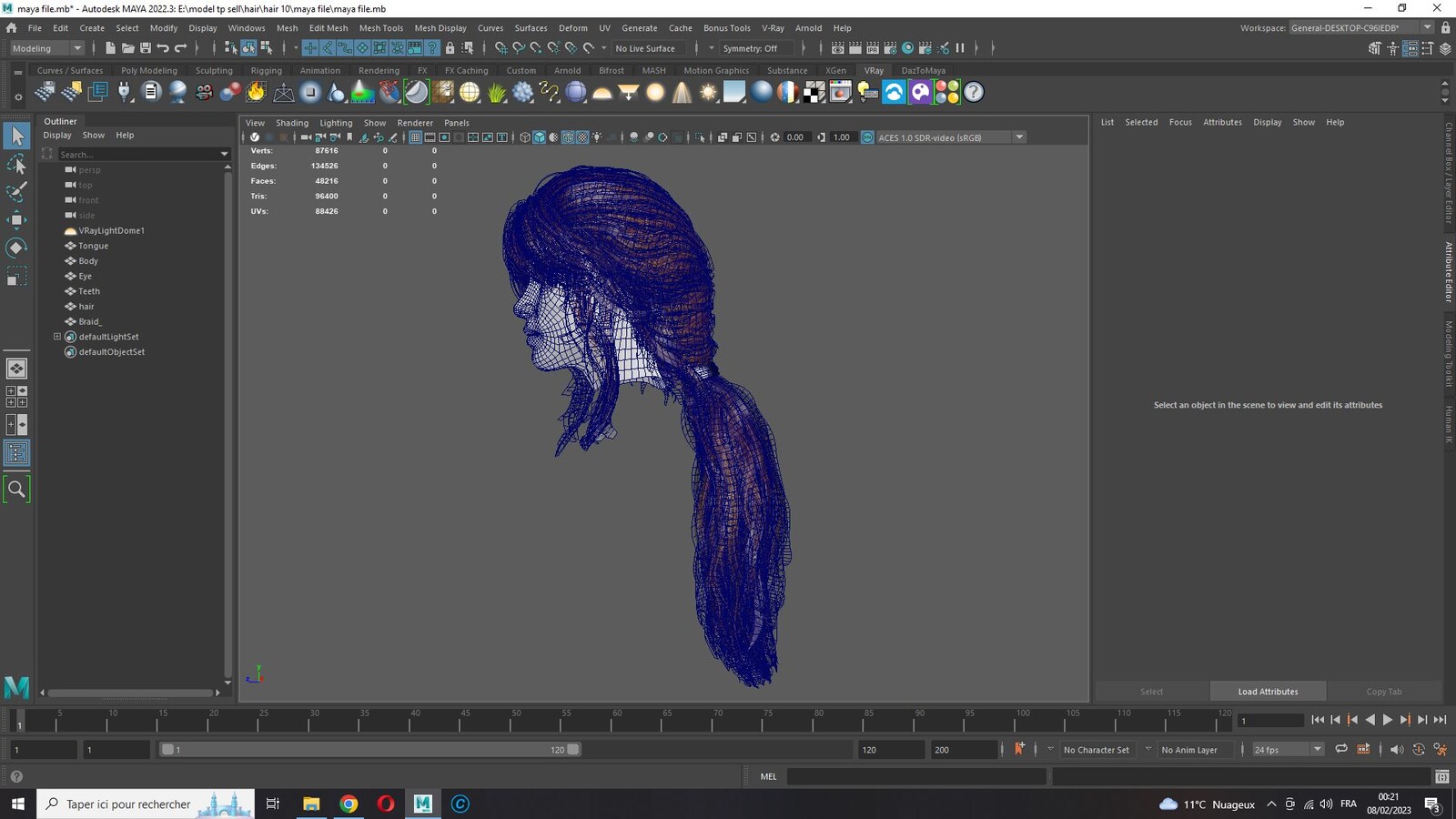The width and height of the screenshot is (1456, 819).
Task: Open the search magnifier tool in sidebar
Action: [16, 489]
